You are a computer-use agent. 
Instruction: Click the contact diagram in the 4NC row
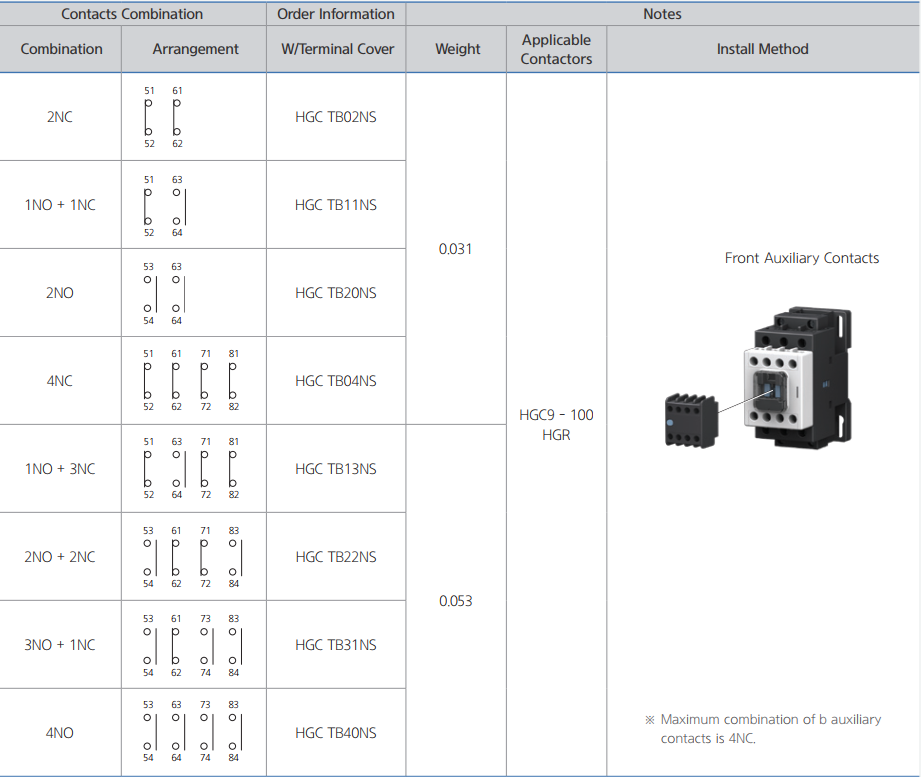click(191, 380)
